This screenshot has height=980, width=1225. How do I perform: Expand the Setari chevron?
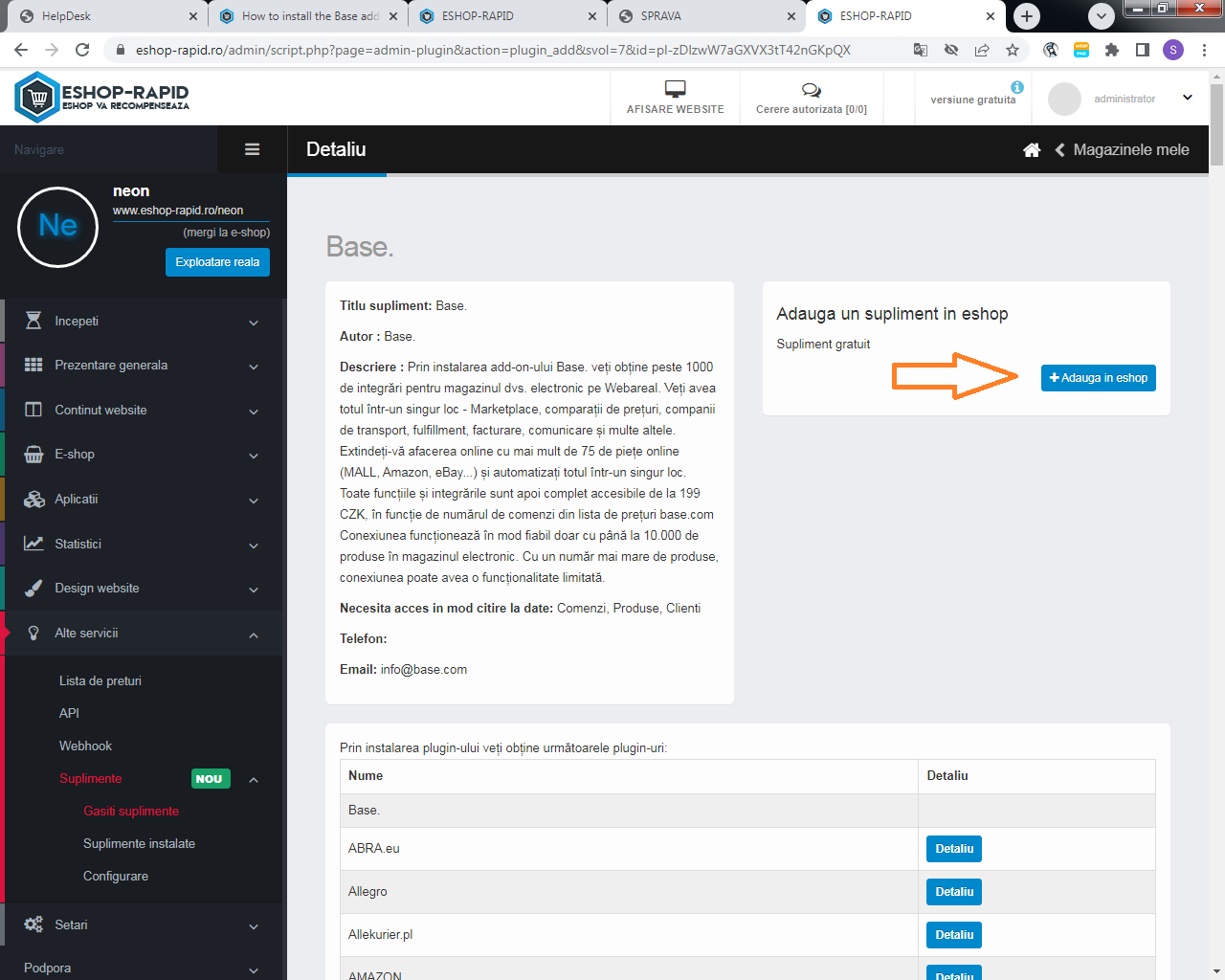[x=254, y=926]
